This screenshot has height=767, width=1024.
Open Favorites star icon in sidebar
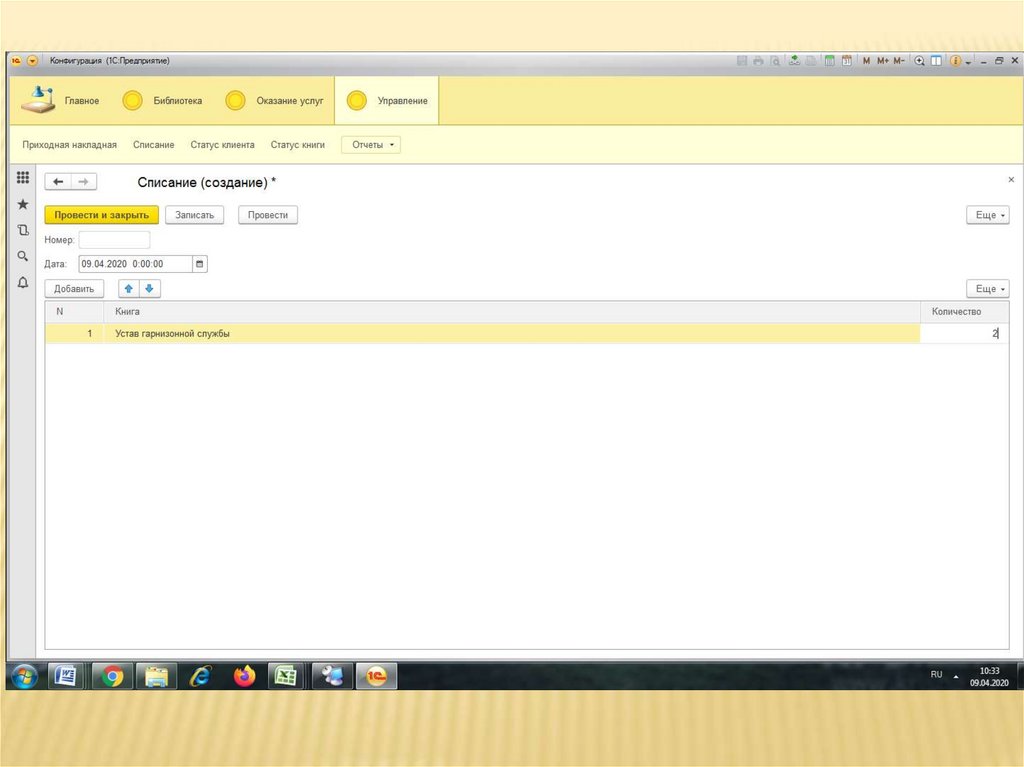23,204
